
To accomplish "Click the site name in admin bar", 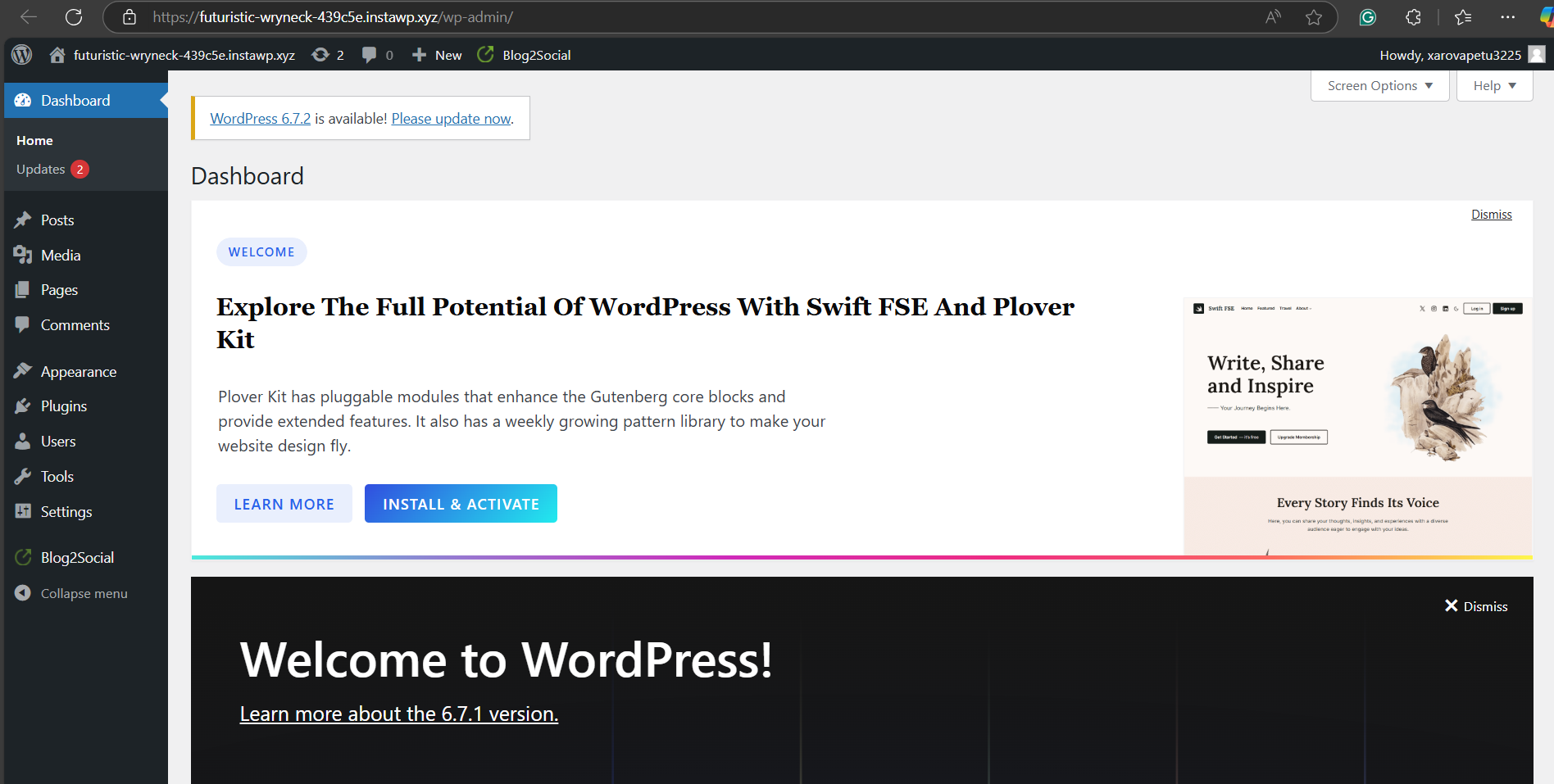I will pyautogui.click(x=184, y=55).
